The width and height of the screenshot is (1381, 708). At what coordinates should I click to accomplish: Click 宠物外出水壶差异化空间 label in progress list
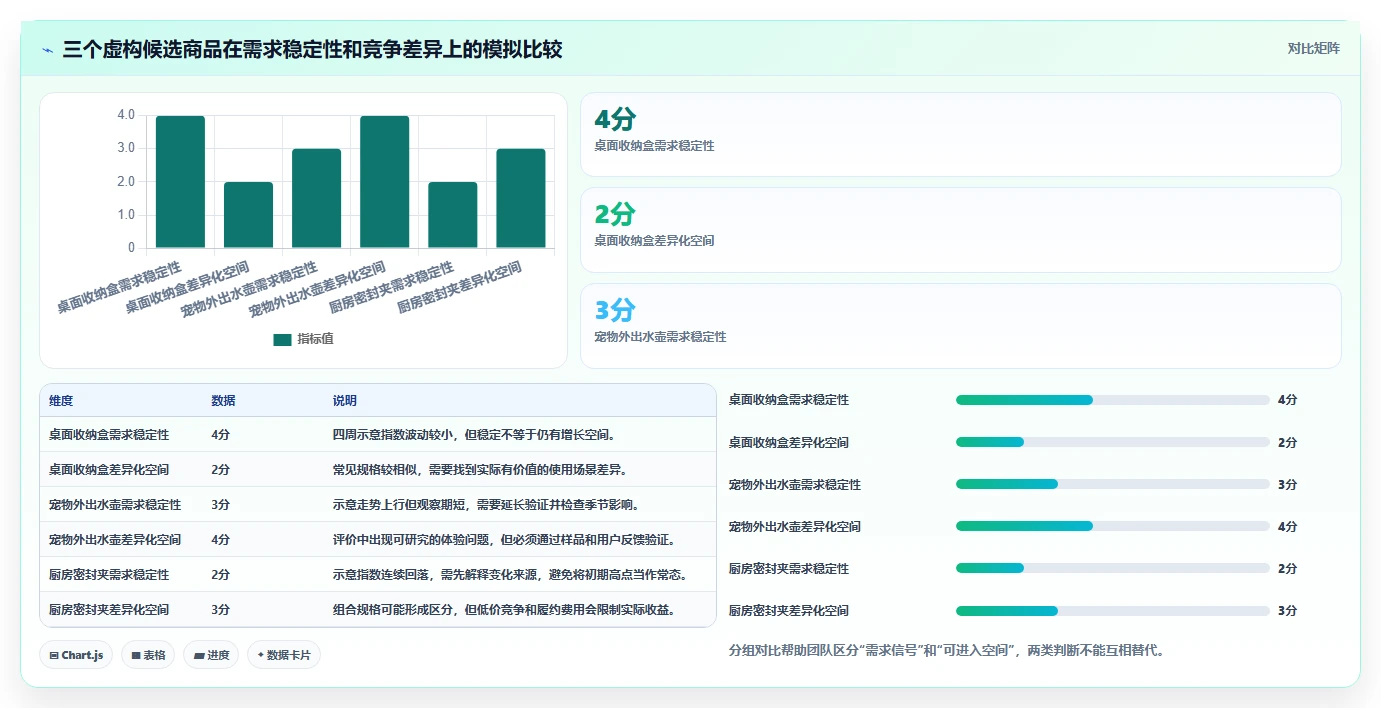[x=794, y=526]
